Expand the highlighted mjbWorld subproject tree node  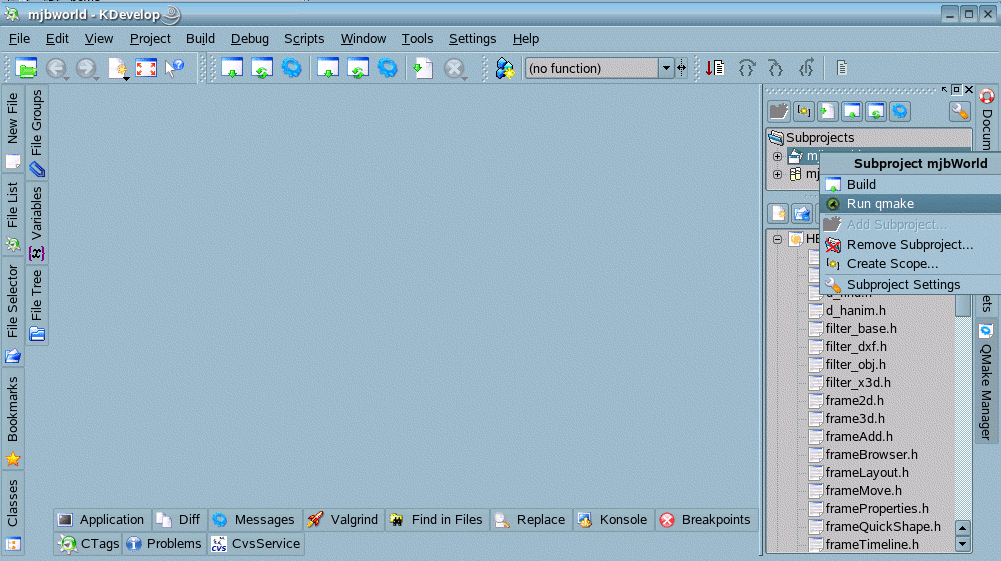(777, 156)
